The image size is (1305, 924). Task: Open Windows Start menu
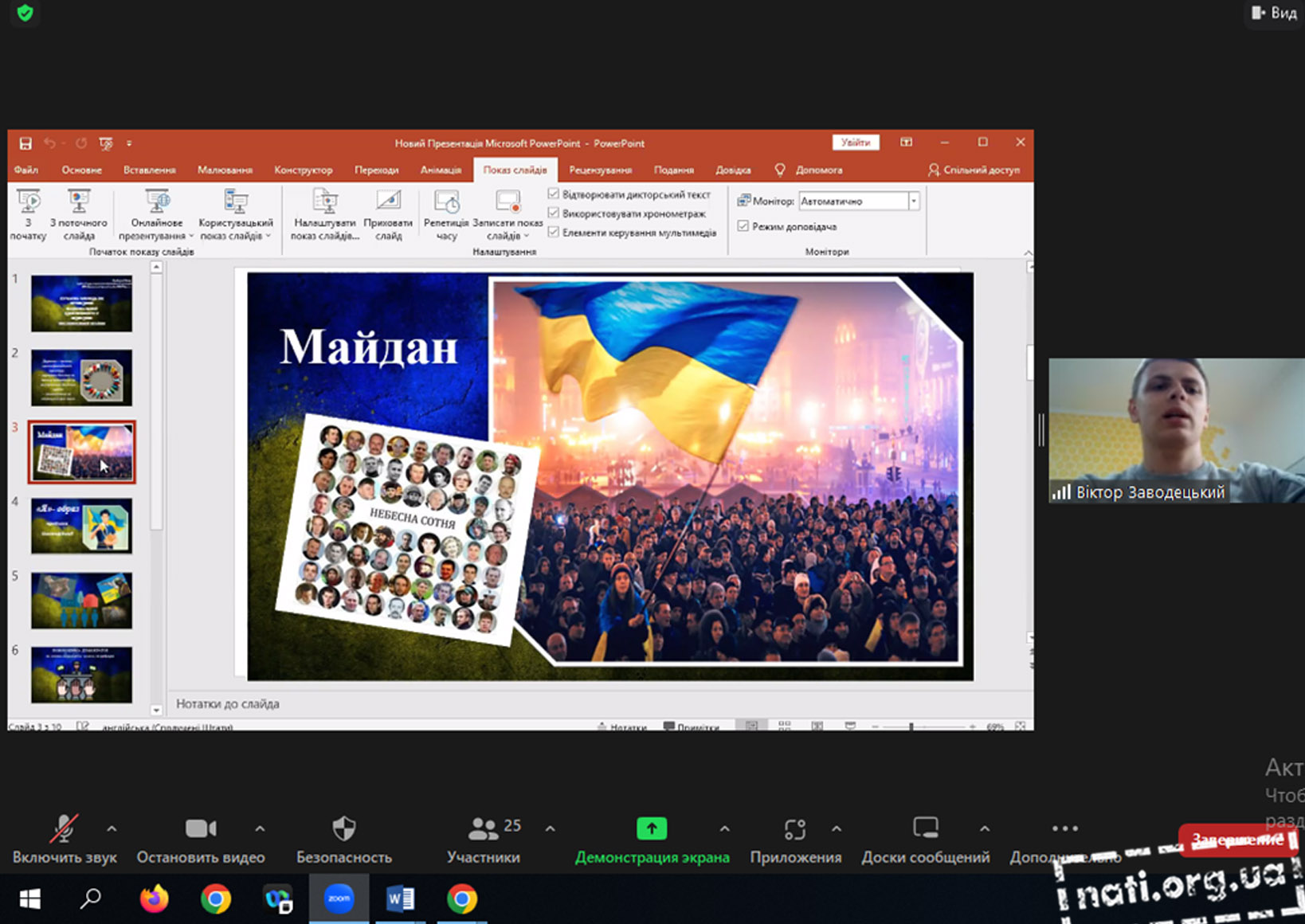[x=29, y=899]
